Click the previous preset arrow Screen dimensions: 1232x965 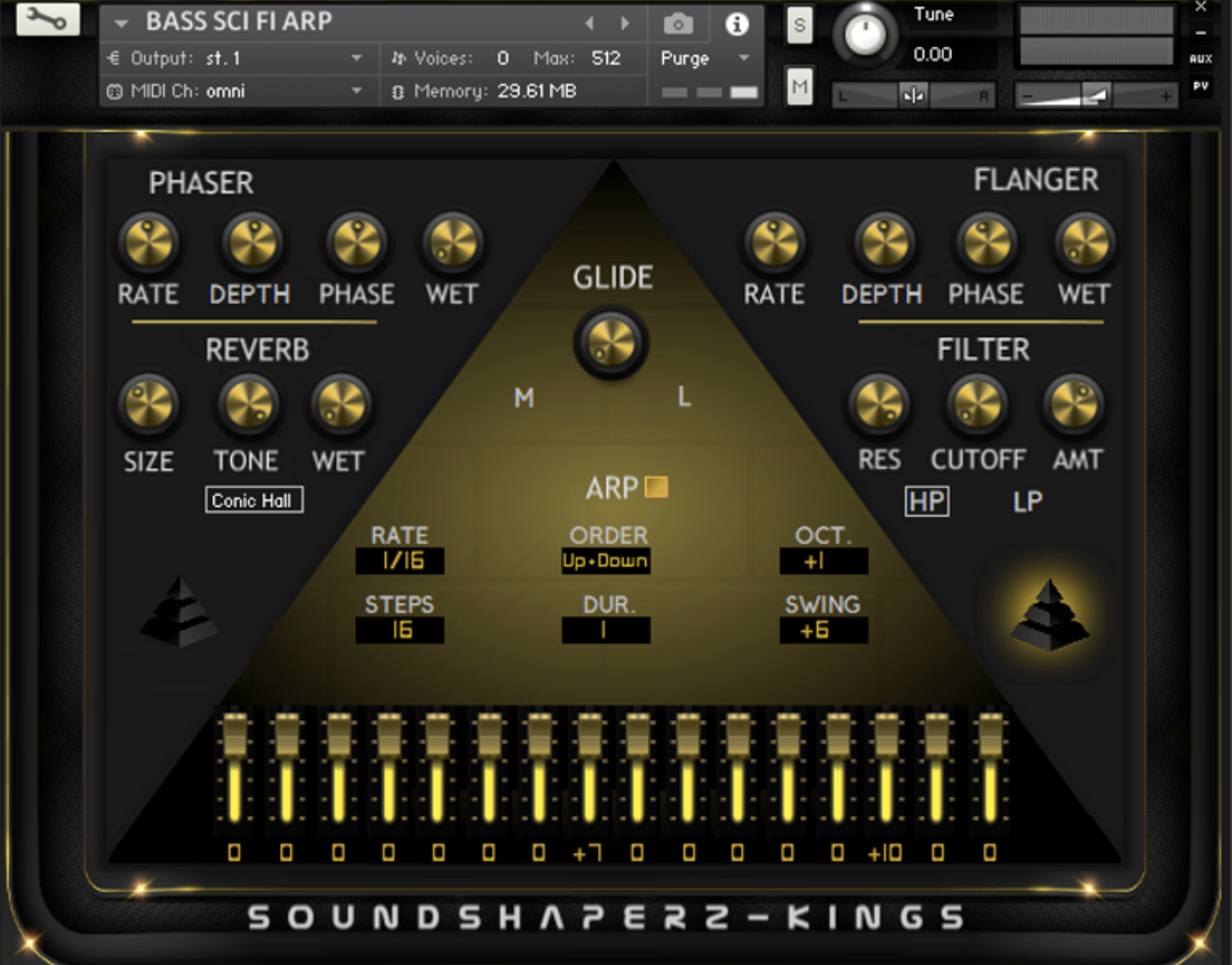590,21
